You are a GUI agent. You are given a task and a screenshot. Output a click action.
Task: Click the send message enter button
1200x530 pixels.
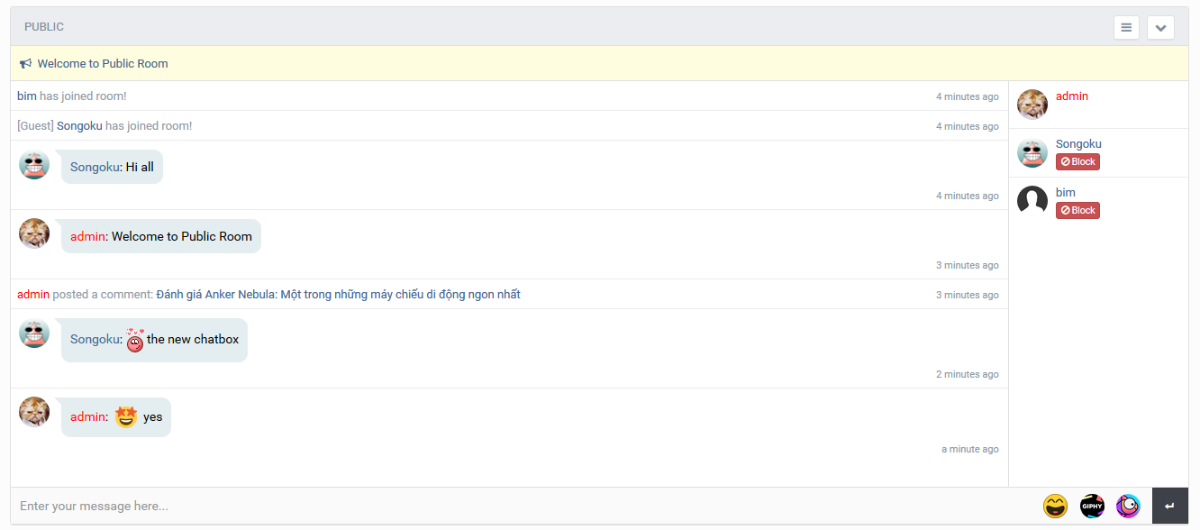[1169, 506]
